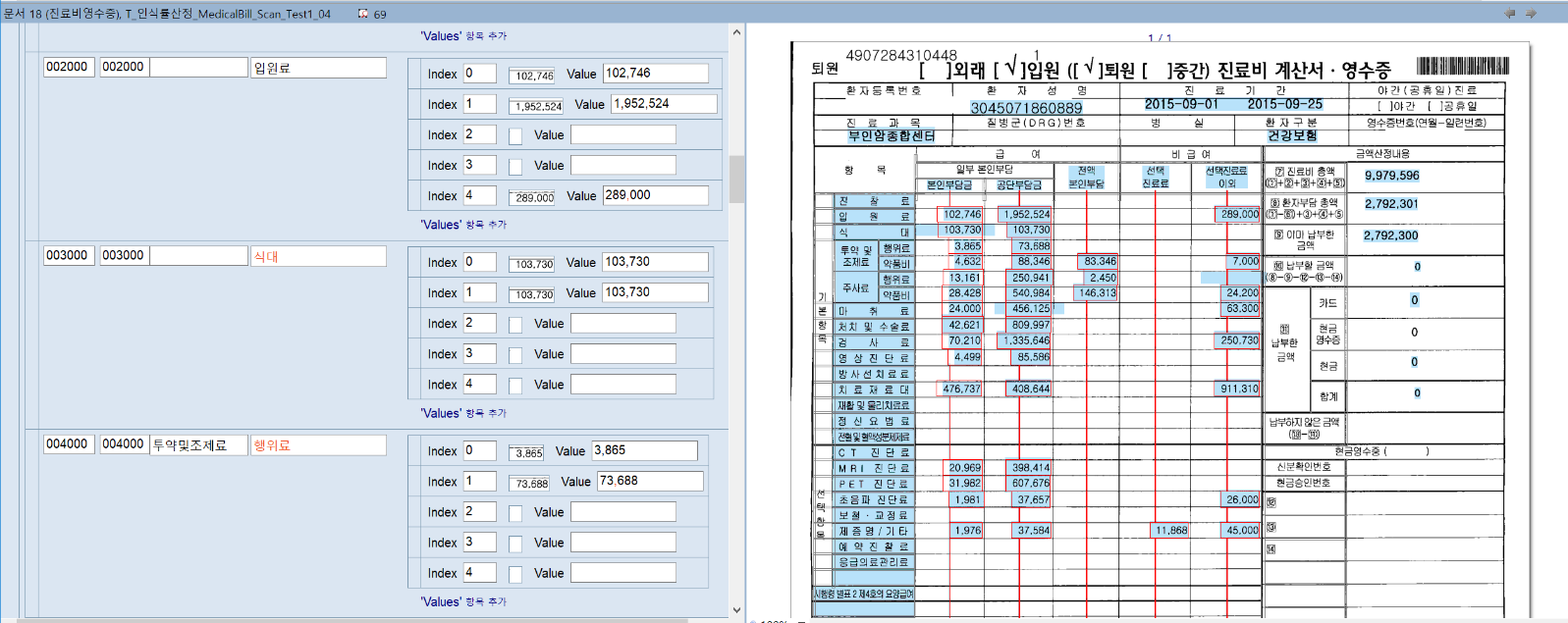Select the total amount 9,979,596 on the receipt
Viewport: 1568px width, 623px height.
pyautogui.click(x=1391, y=176)
